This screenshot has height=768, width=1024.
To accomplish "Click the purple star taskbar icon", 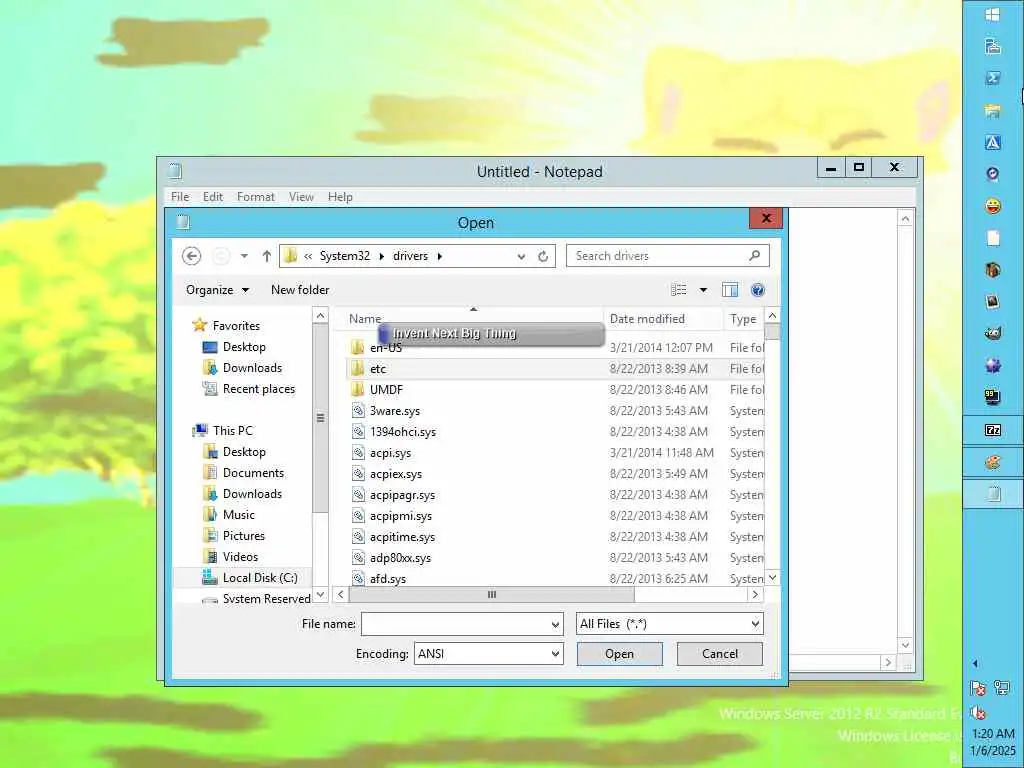I will (993, 366).
